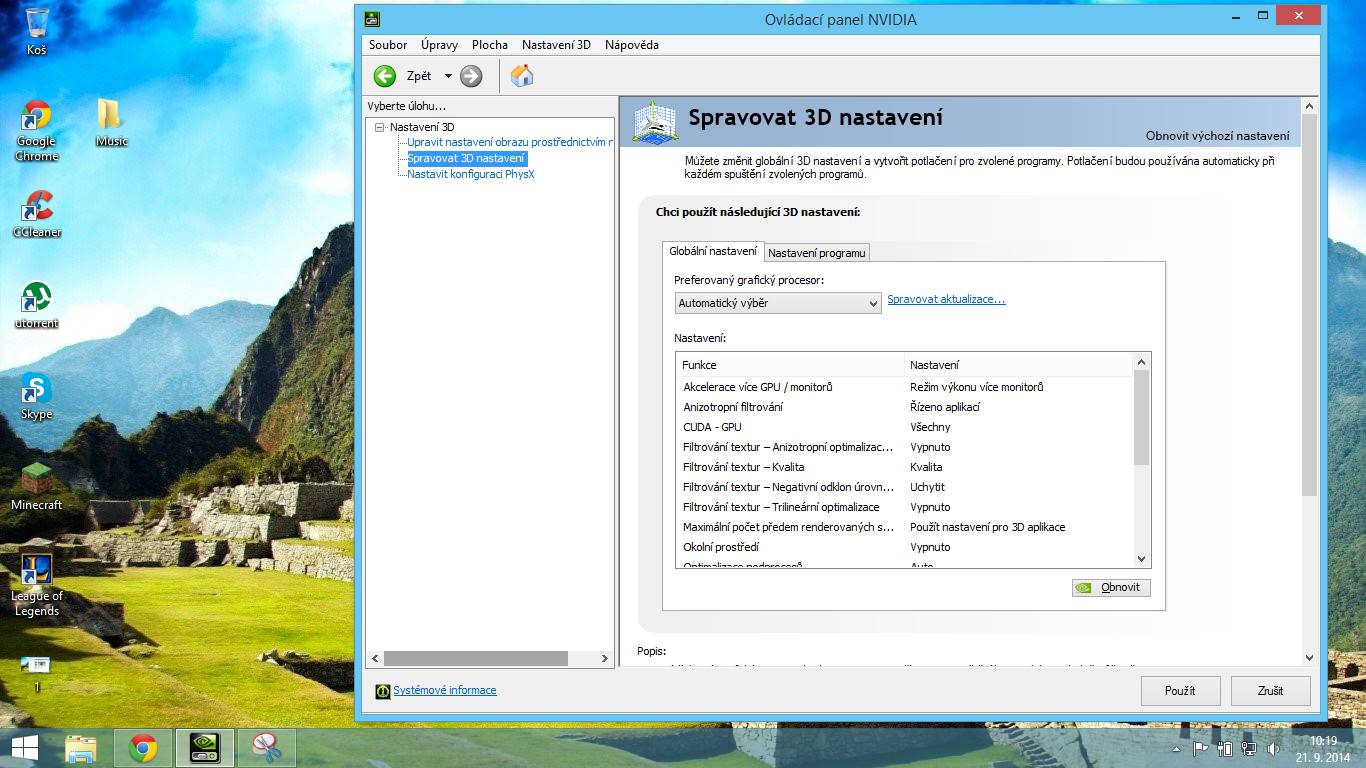Select Filtrování textur – Trilineární optimalizace row
1366x768 pixels.
905,507
